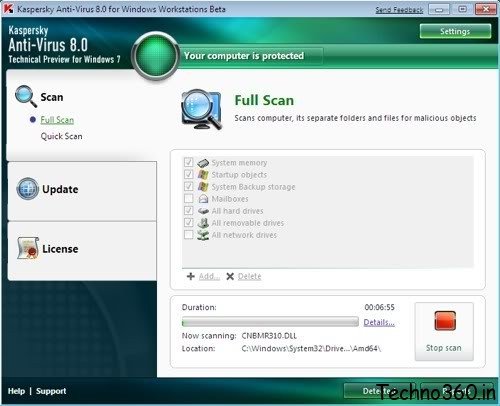The height and width of the screenshot is (406, 500).
Task: Toggle the System memory checkbox
Action: point(188,162)
